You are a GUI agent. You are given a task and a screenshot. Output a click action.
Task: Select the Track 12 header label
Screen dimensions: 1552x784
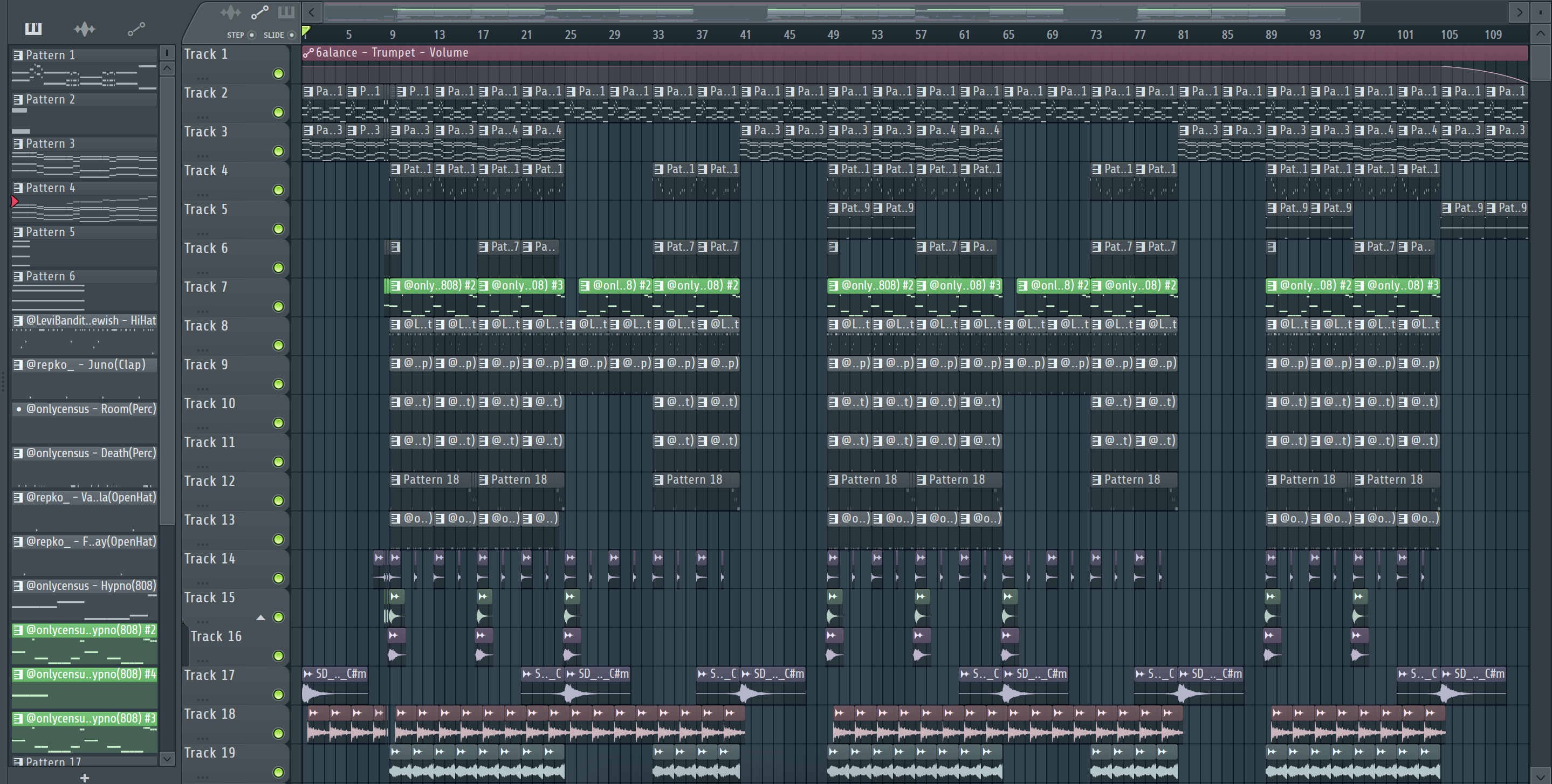click(209, 481)
